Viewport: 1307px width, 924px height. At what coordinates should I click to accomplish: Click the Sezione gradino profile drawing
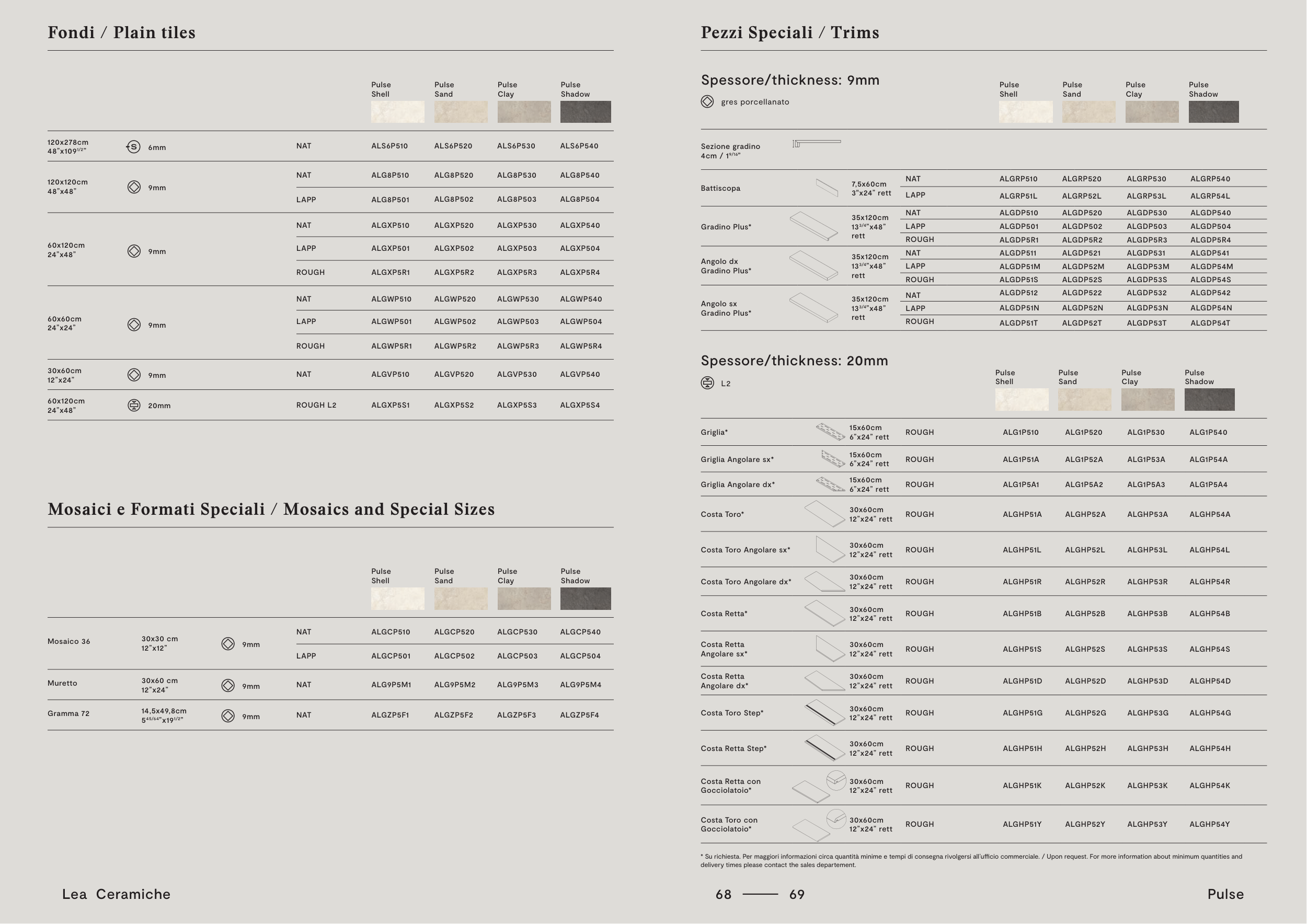pyautogui.click(x=816, y=143)
